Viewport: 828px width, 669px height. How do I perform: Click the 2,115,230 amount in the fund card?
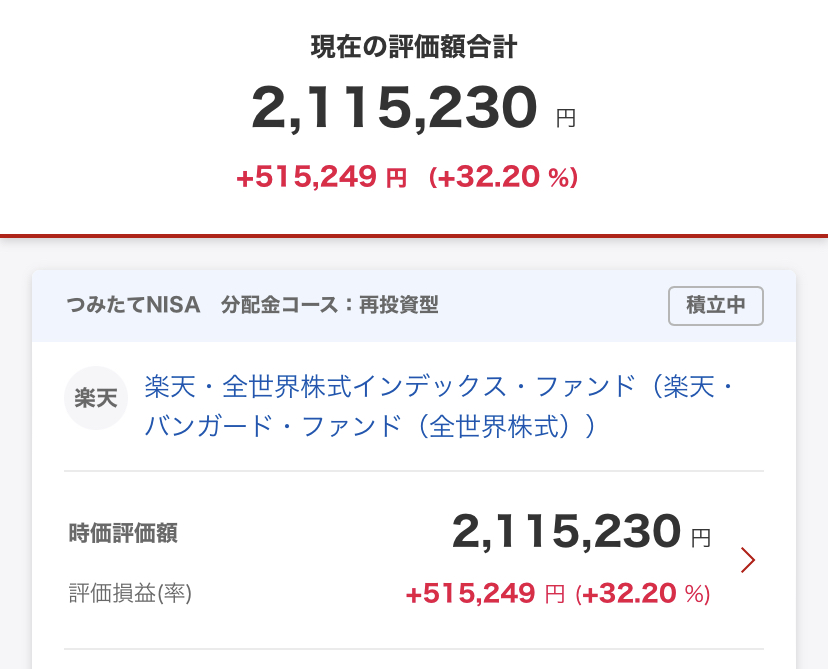pos(566,531)
